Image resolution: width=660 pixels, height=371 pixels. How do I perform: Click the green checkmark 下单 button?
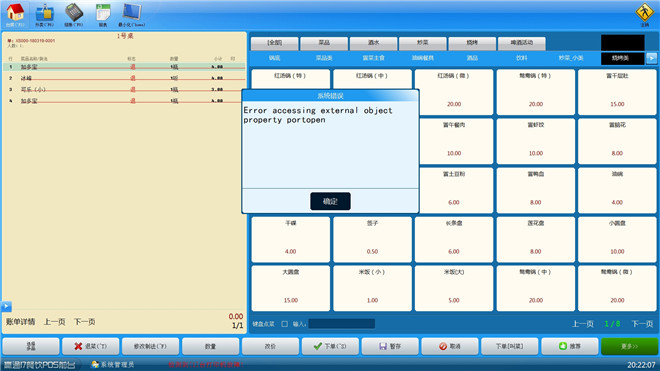point(330,346)
